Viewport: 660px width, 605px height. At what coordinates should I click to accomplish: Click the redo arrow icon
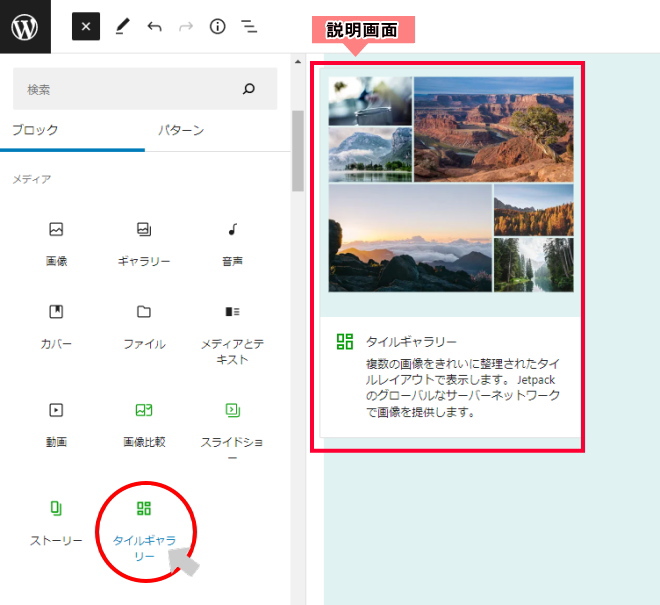click(186, 27)
